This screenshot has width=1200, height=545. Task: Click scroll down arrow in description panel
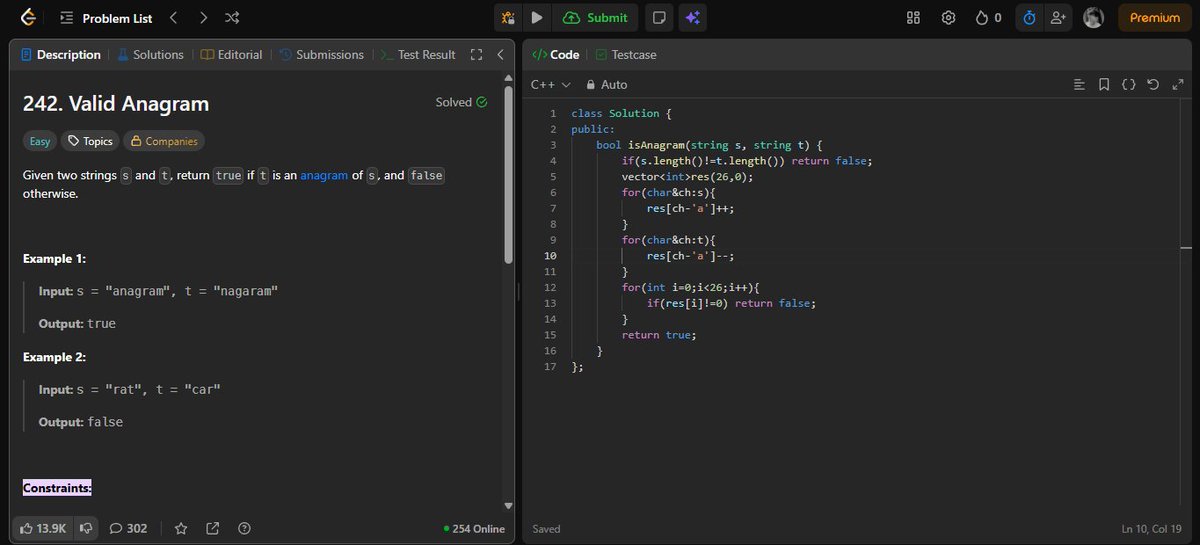pos(508,506)
